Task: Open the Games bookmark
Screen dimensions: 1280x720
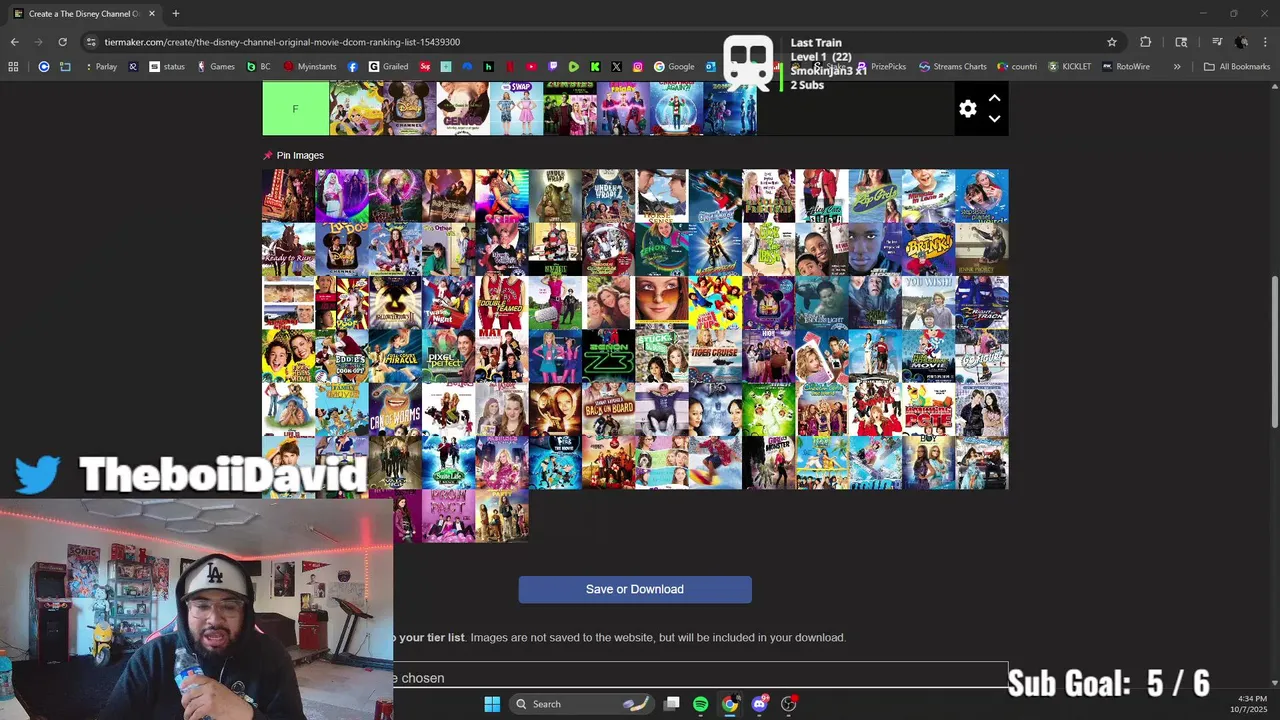Action: click(x=215, y=67)
